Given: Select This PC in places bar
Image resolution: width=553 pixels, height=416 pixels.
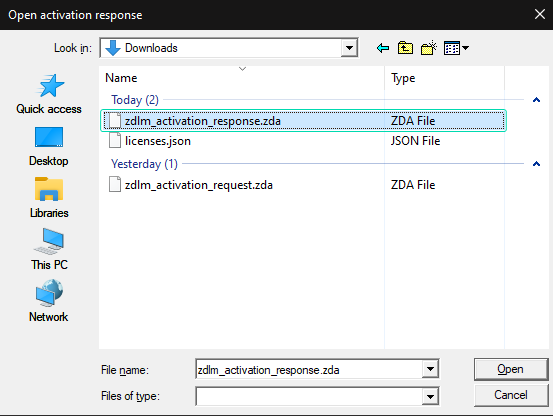Looking at the screenshot, I should 49,250.
